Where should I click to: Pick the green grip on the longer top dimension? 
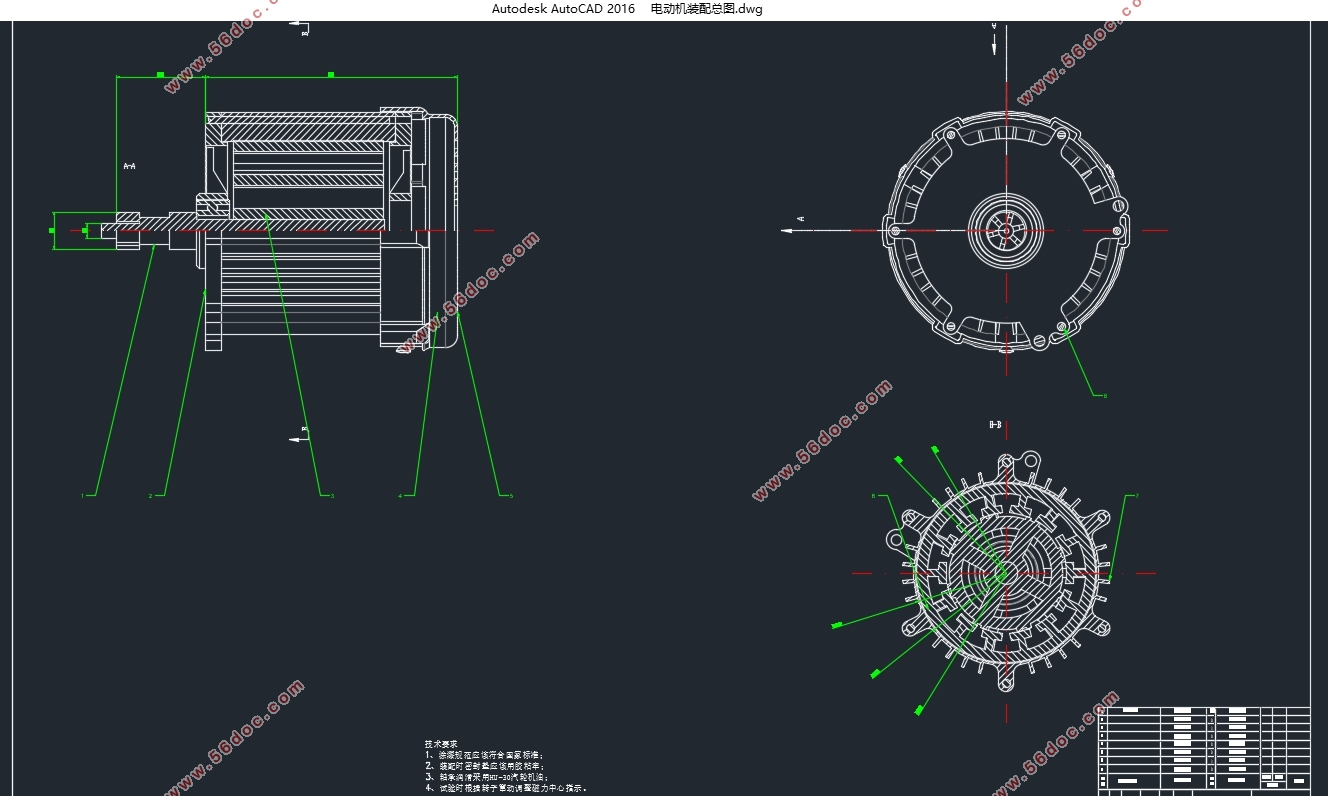pos(330,74)
